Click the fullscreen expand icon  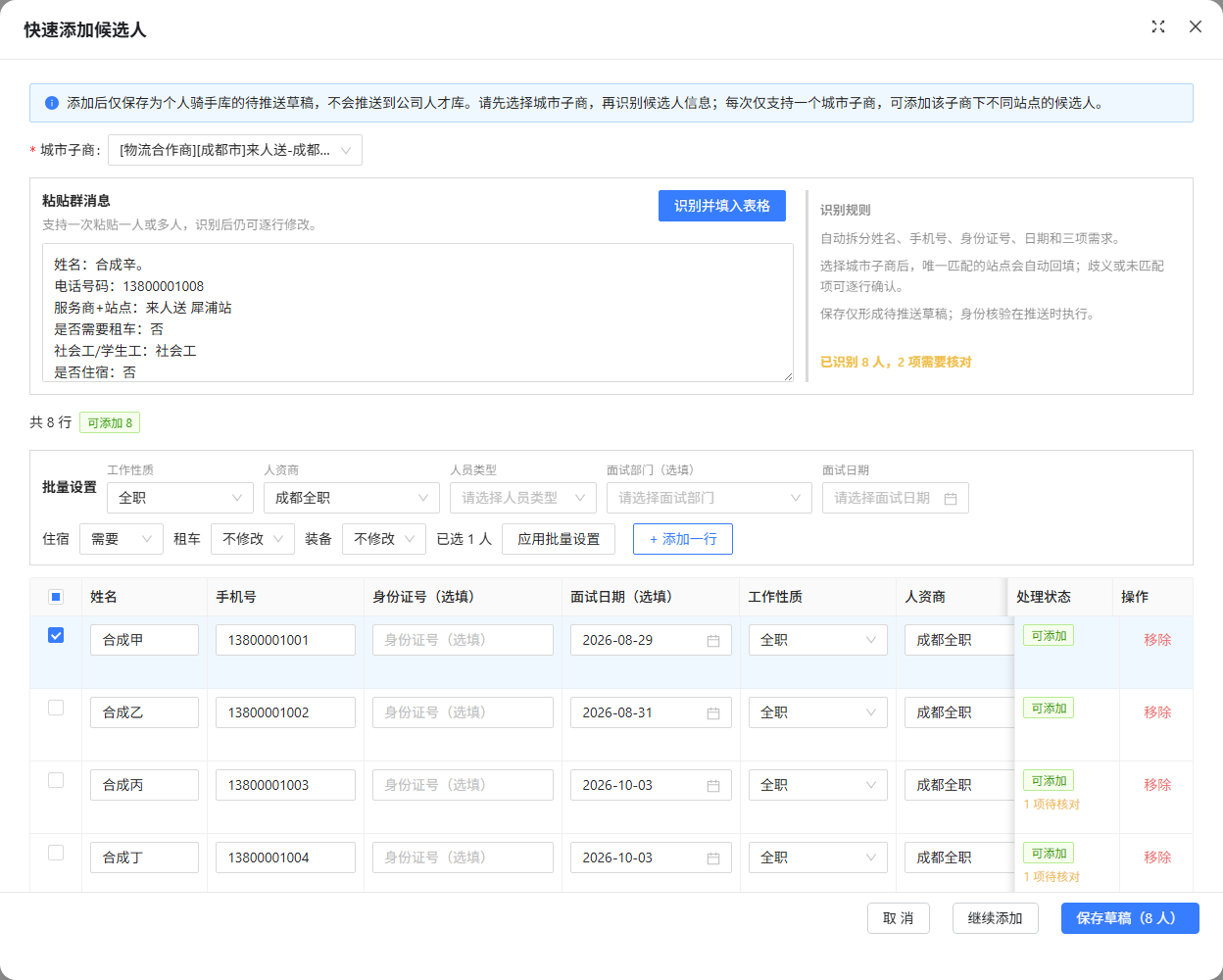tap(1158, 26)
